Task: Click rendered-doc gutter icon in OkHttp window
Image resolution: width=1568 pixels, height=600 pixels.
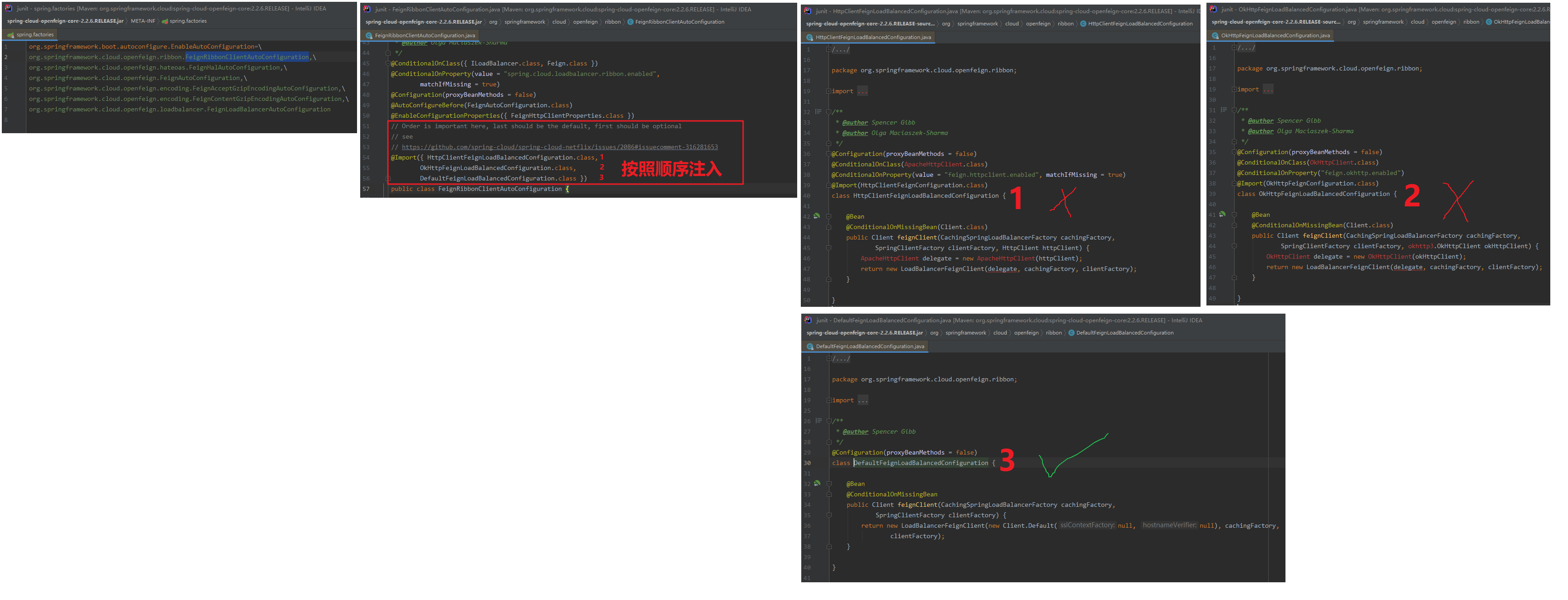Action: tap(1224, 110)
